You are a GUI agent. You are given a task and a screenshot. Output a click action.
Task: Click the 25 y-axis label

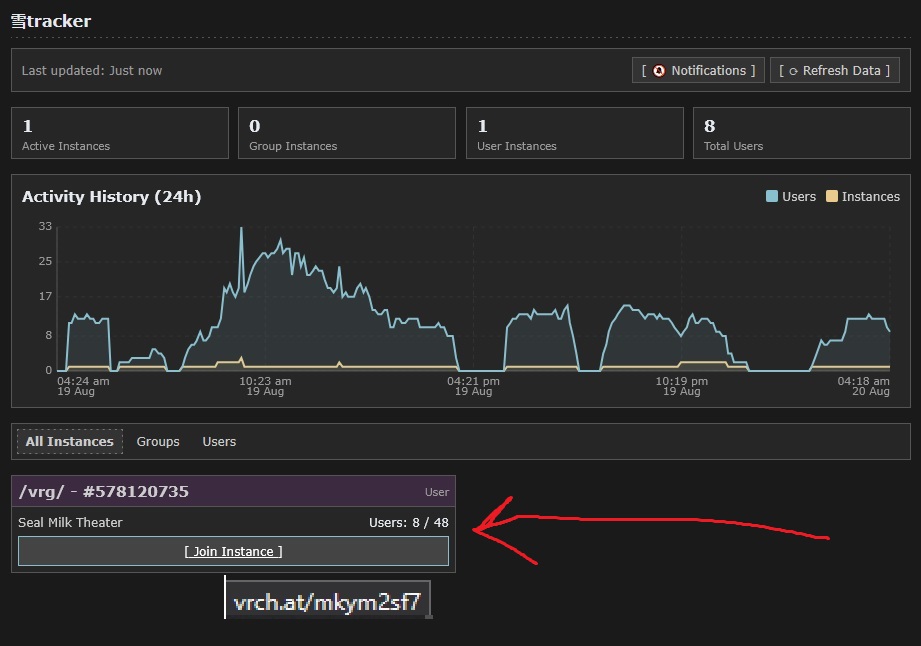point(45,261)
